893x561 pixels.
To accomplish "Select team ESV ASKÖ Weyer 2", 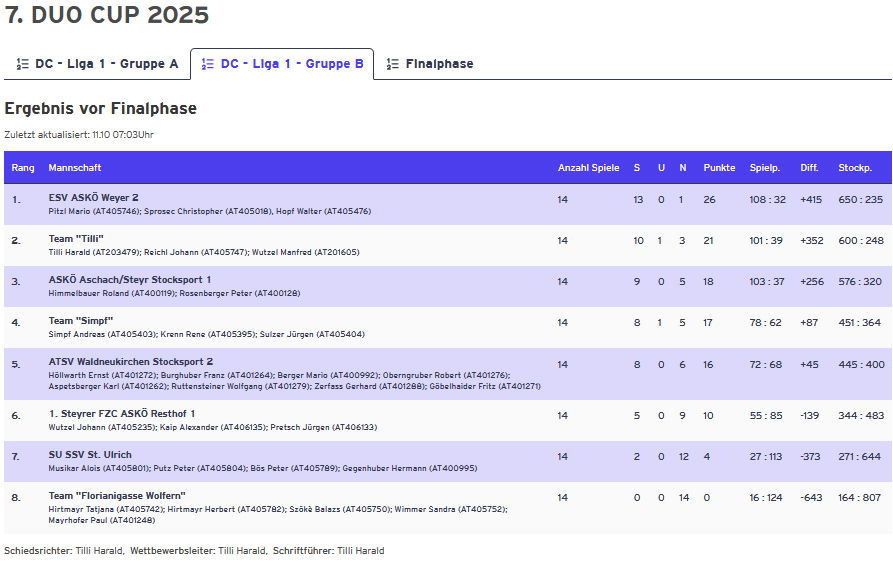I will point(94,198).
